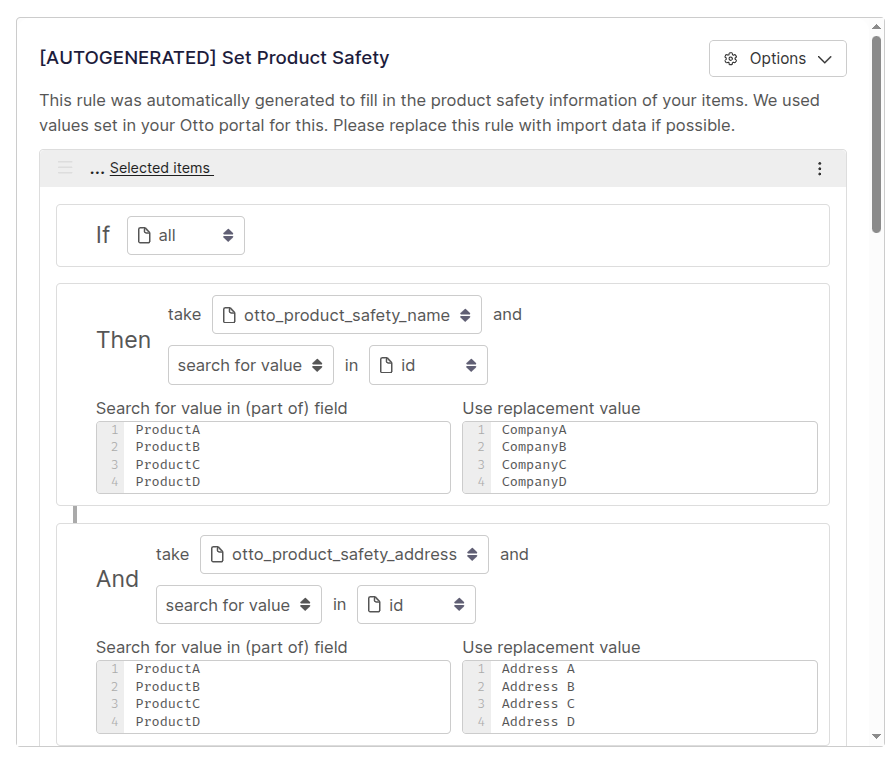Viewport: 896px width, 768px height.
Task: Open the three-dot menu for Selected items
Action: click(x=820, y=169)
